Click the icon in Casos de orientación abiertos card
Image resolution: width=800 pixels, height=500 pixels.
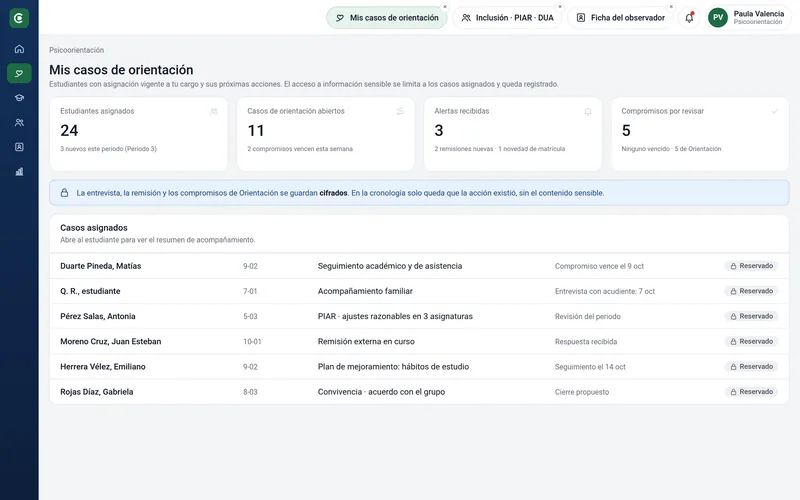pos(401,111)
